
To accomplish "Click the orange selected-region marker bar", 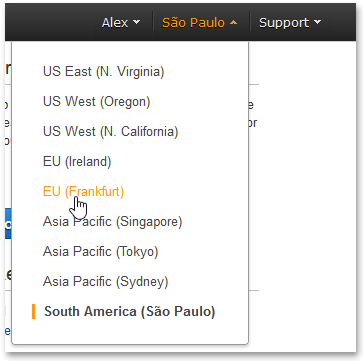I will point(33,312).
